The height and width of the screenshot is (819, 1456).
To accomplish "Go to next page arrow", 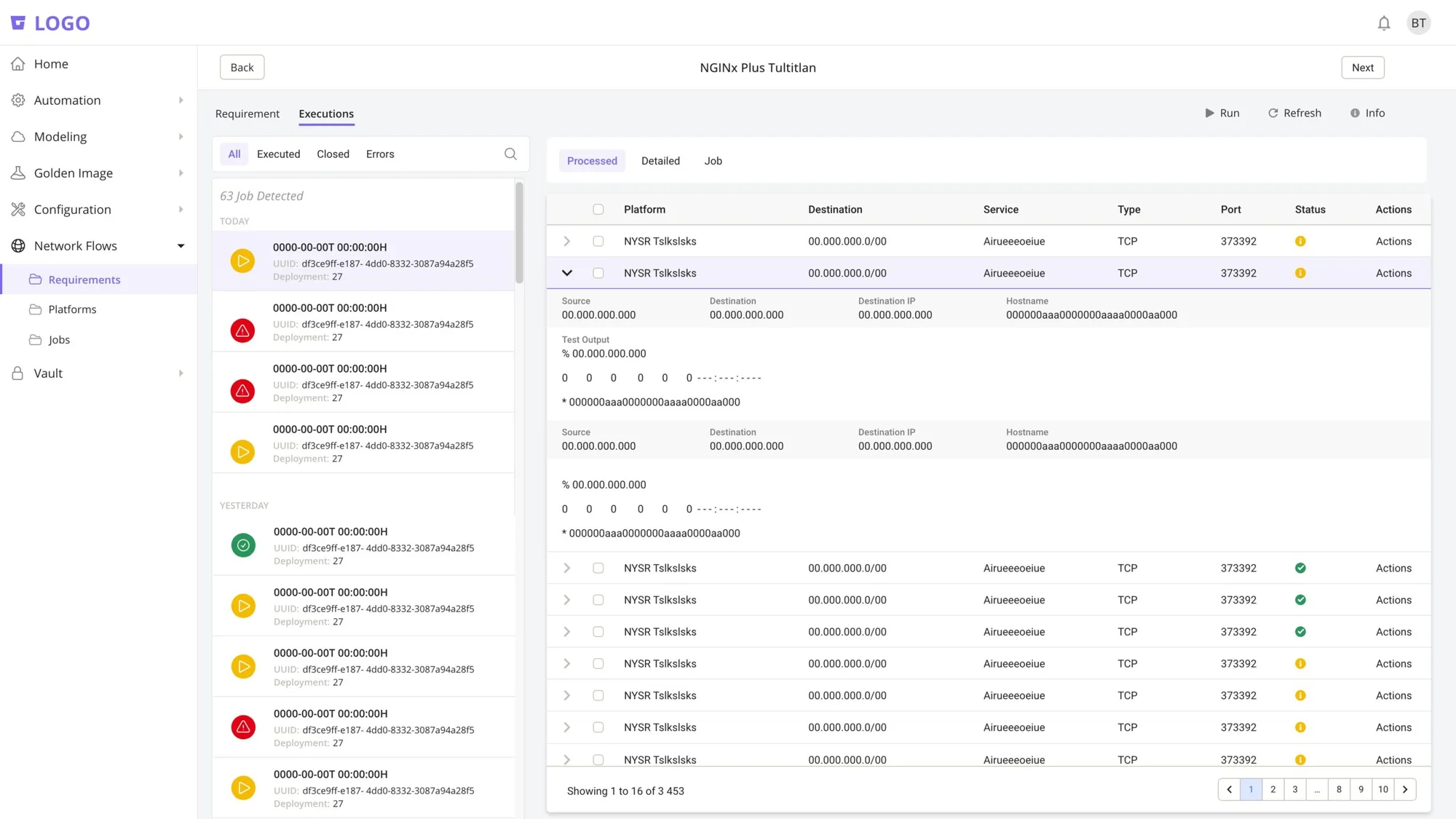I will pyautogui.click(x=1405, y=790).
